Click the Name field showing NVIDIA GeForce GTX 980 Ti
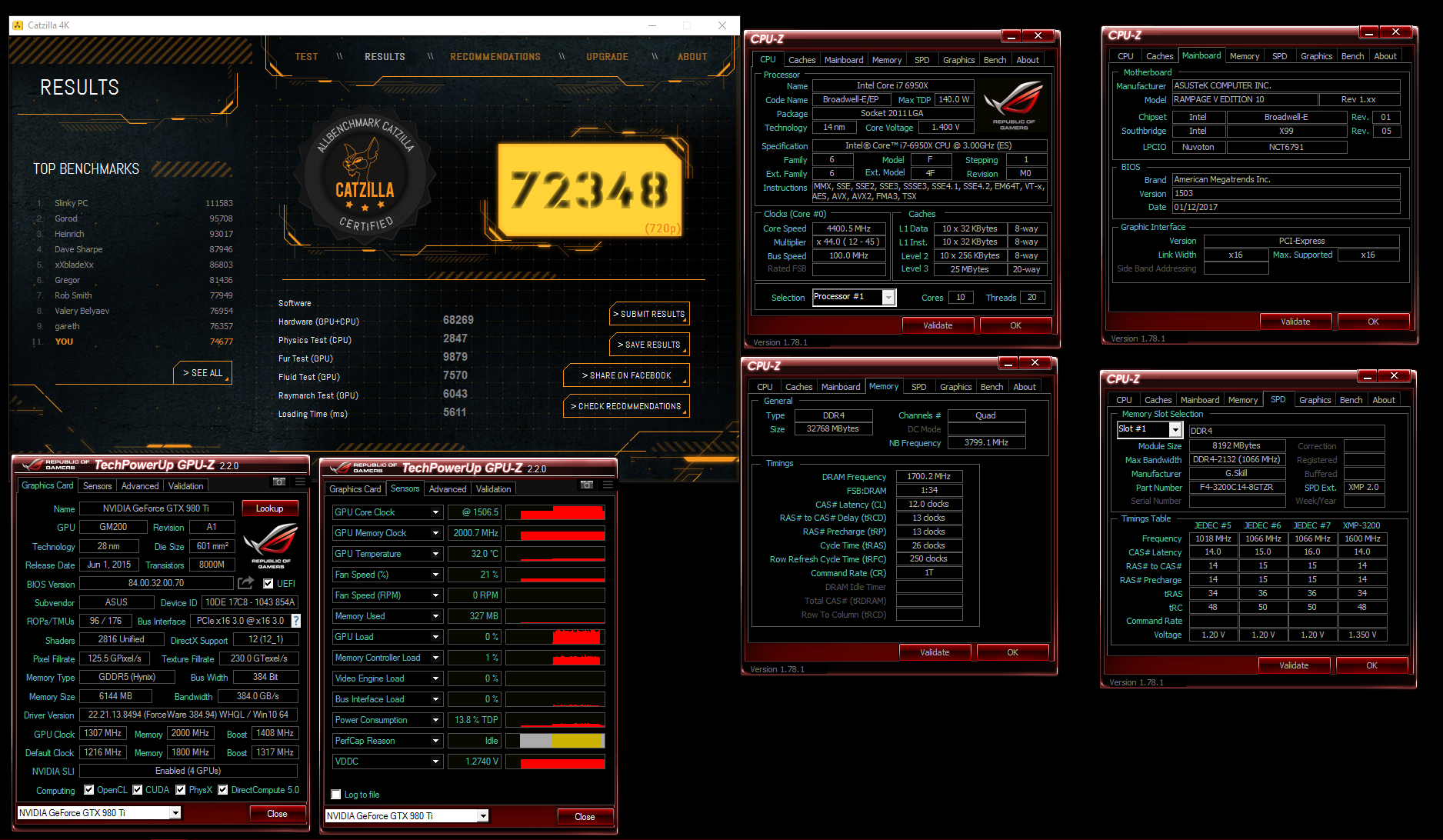The width and height of the screenshot is (1443, 840). [156, 508]
